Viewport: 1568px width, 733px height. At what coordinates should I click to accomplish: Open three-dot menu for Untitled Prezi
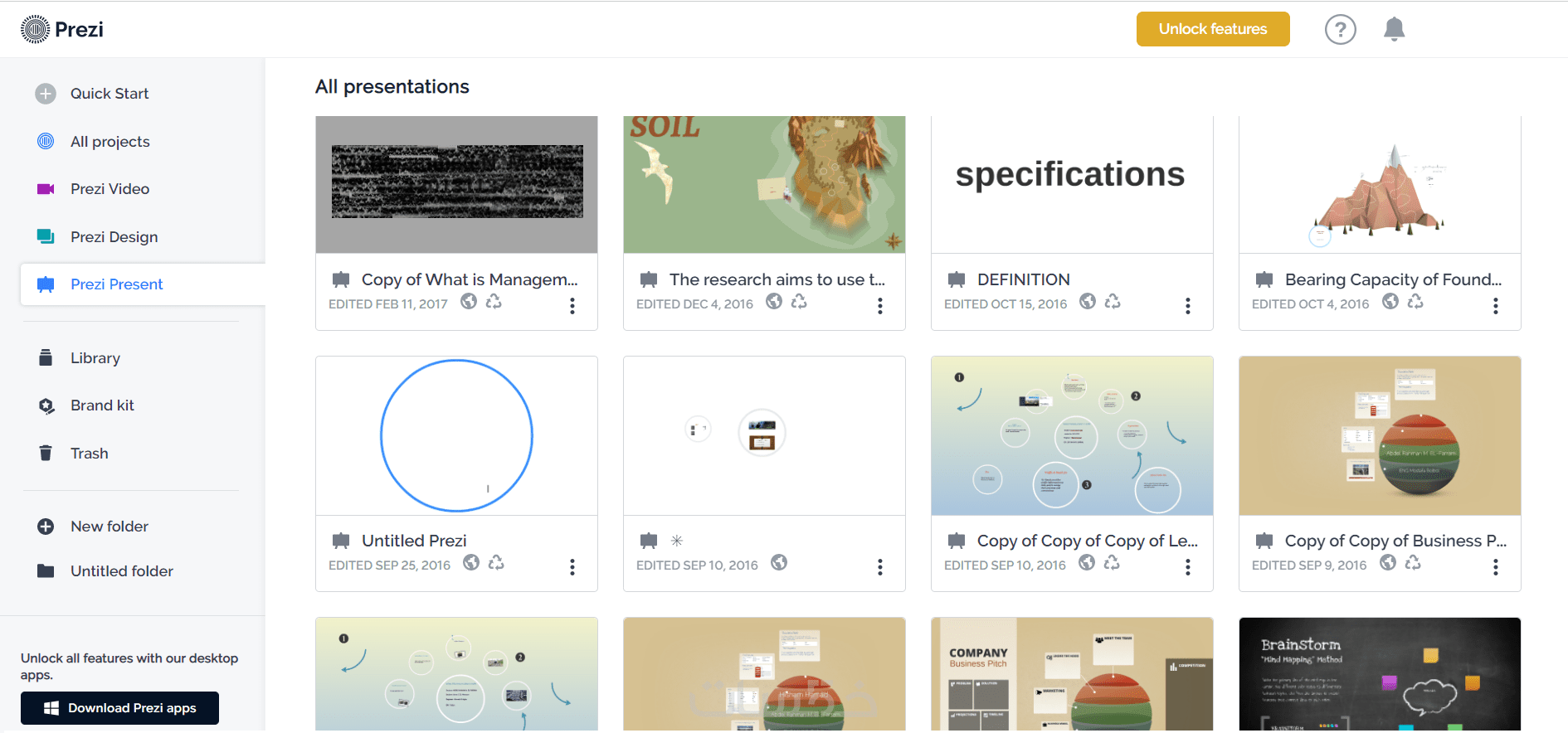(x=572, y=567)
